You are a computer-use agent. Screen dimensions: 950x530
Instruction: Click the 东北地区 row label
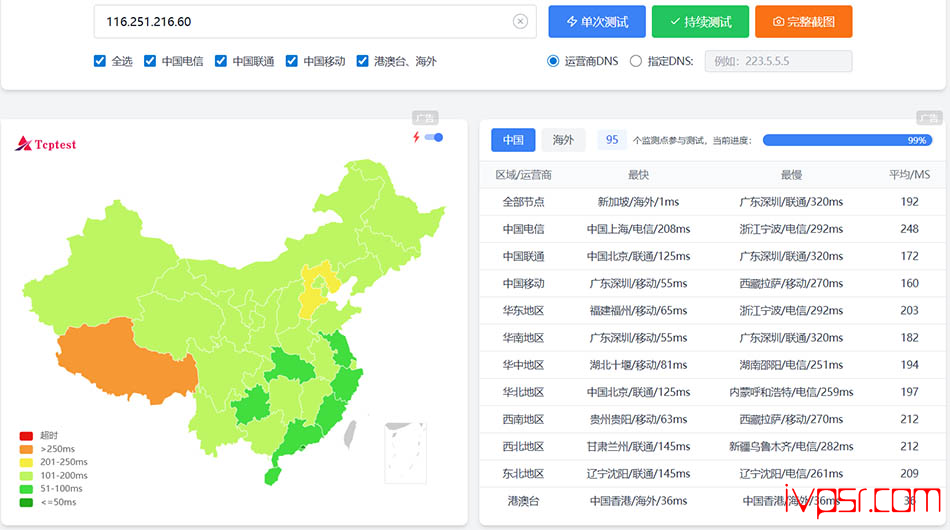523,474
